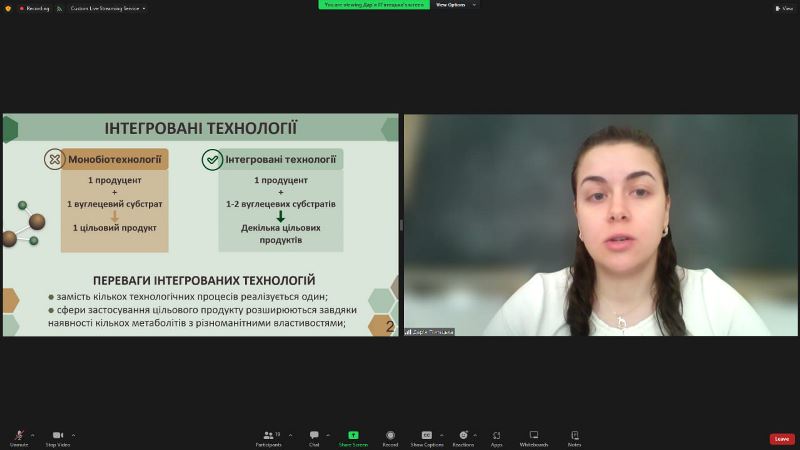Click the 'Монобіотехнології' heading on slide
This screenshot has width=800, height=450.
click(115, 159)
